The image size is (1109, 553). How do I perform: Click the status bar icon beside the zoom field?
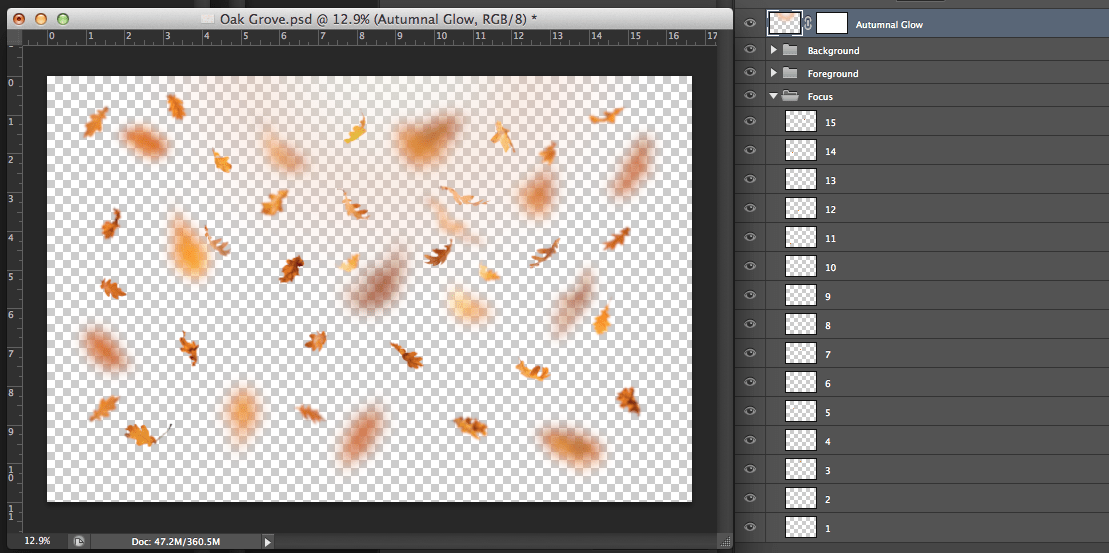pos(78,541)
